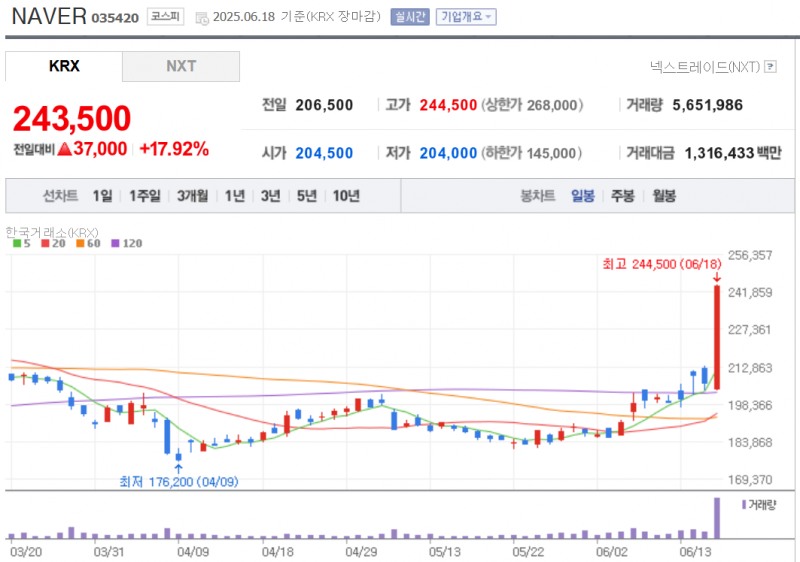Select the 10년 line chart period
The image size is (800, 562).
pyautogui.click(x=346, y=196)
